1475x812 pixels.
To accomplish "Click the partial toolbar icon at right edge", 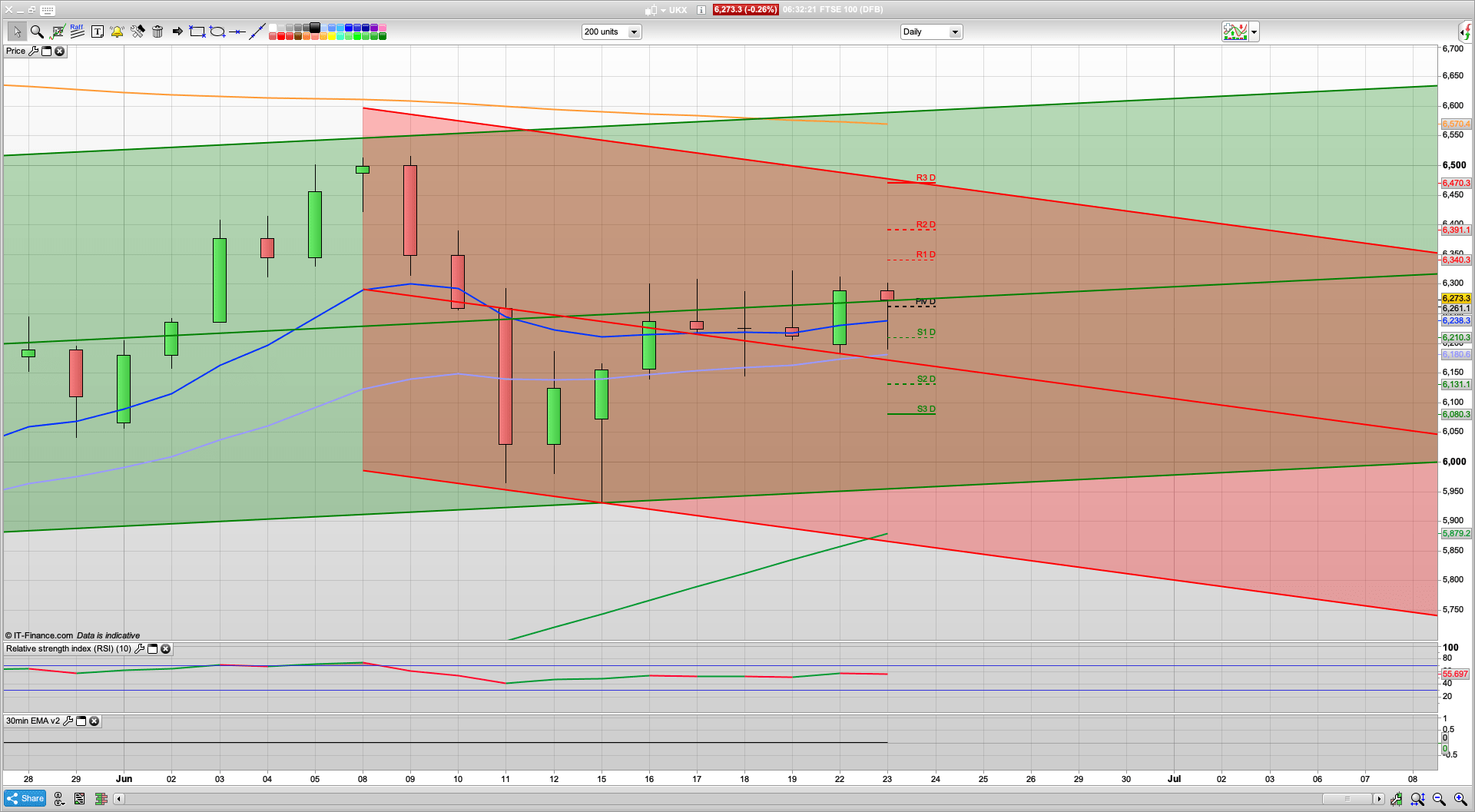I will pyautogui.click(x=1466, y=31).
